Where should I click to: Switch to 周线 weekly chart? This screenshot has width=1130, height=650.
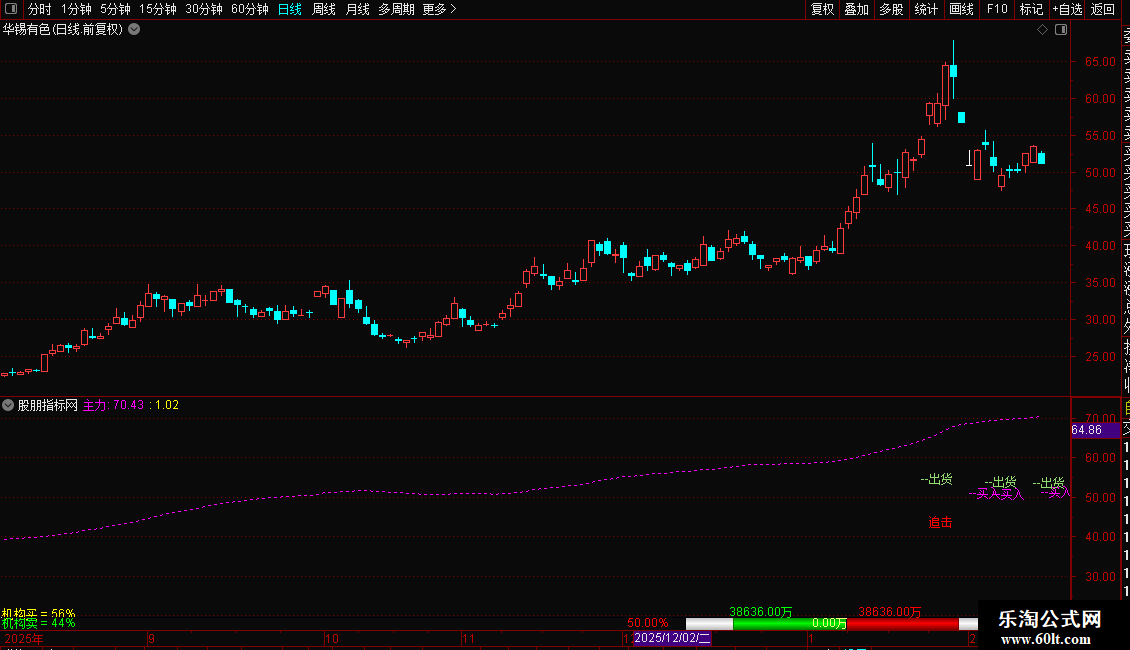click(x=324, y=9)
